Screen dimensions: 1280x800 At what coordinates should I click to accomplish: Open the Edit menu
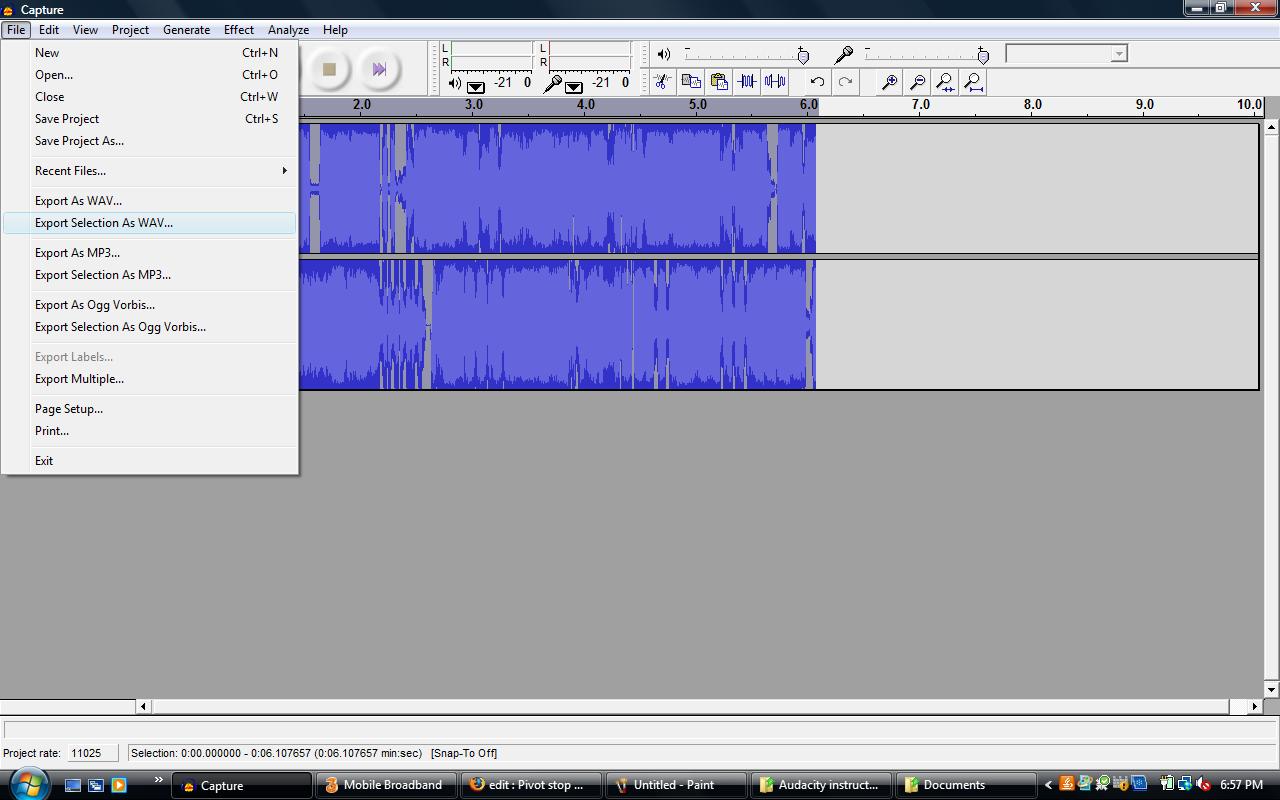coord(49,29)
